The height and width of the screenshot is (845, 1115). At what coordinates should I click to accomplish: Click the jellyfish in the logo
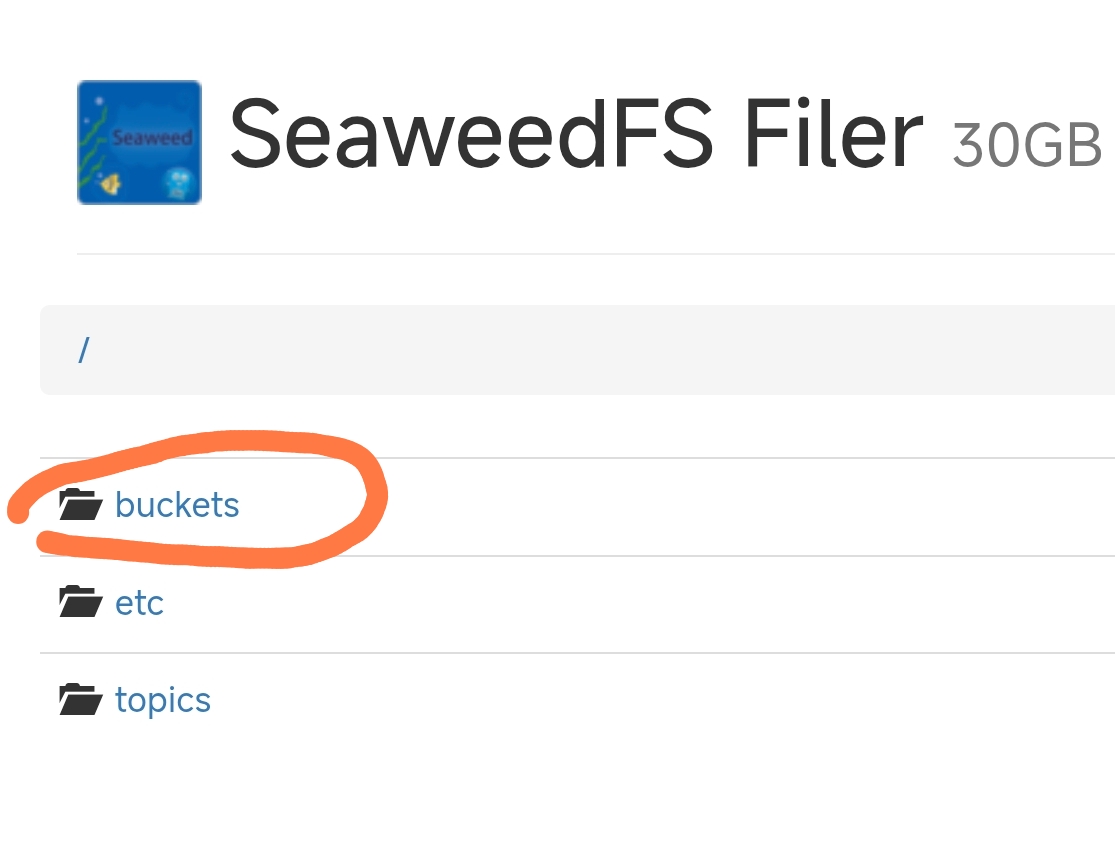175,182
